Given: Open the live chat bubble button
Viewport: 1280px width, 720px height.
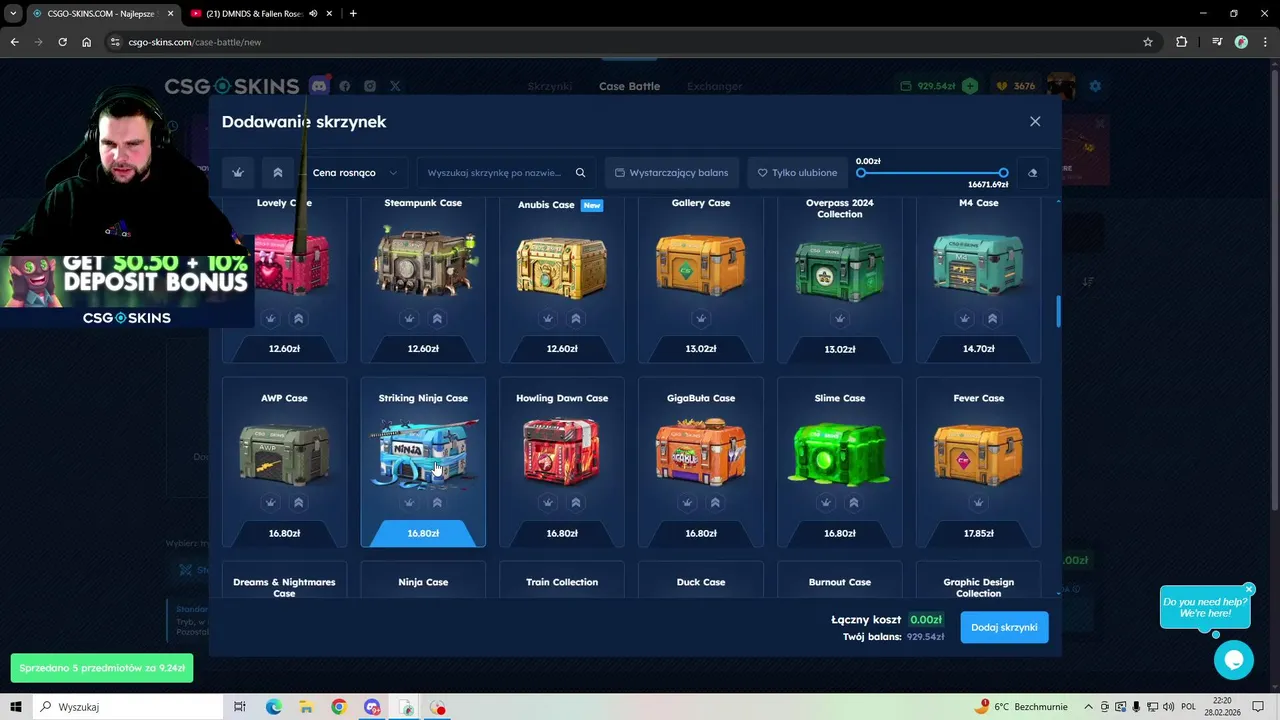Looking at the screenshot, I should pos(1233,660).
